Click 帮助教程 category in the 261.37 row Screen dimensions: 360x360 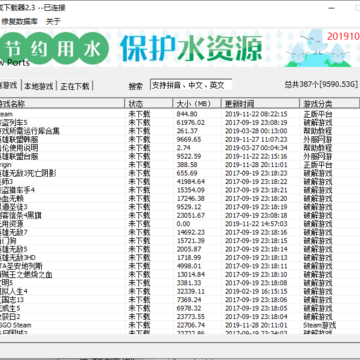point(318,131)
